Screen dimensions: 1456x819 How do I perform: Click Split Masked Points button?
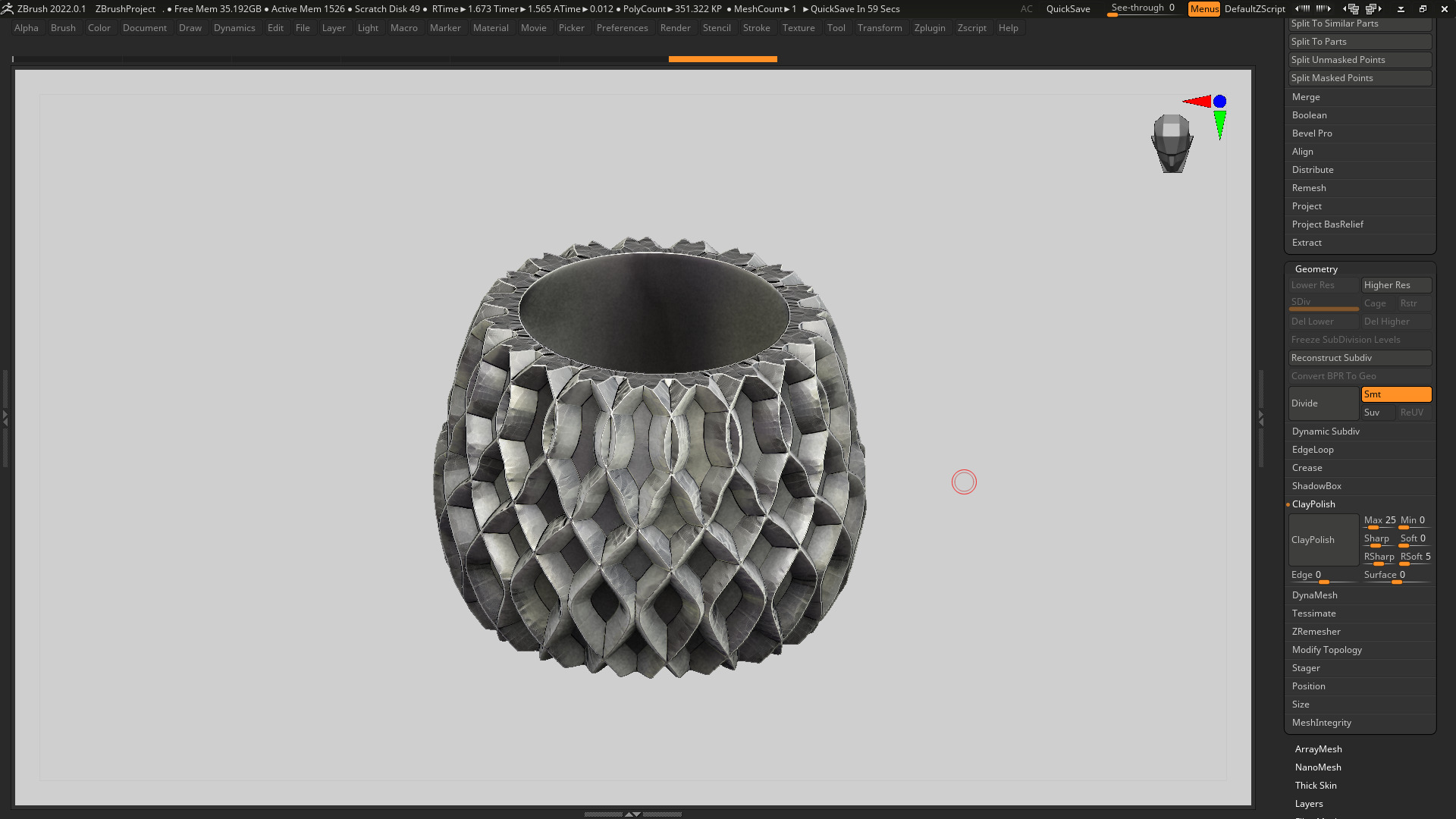1360,78
